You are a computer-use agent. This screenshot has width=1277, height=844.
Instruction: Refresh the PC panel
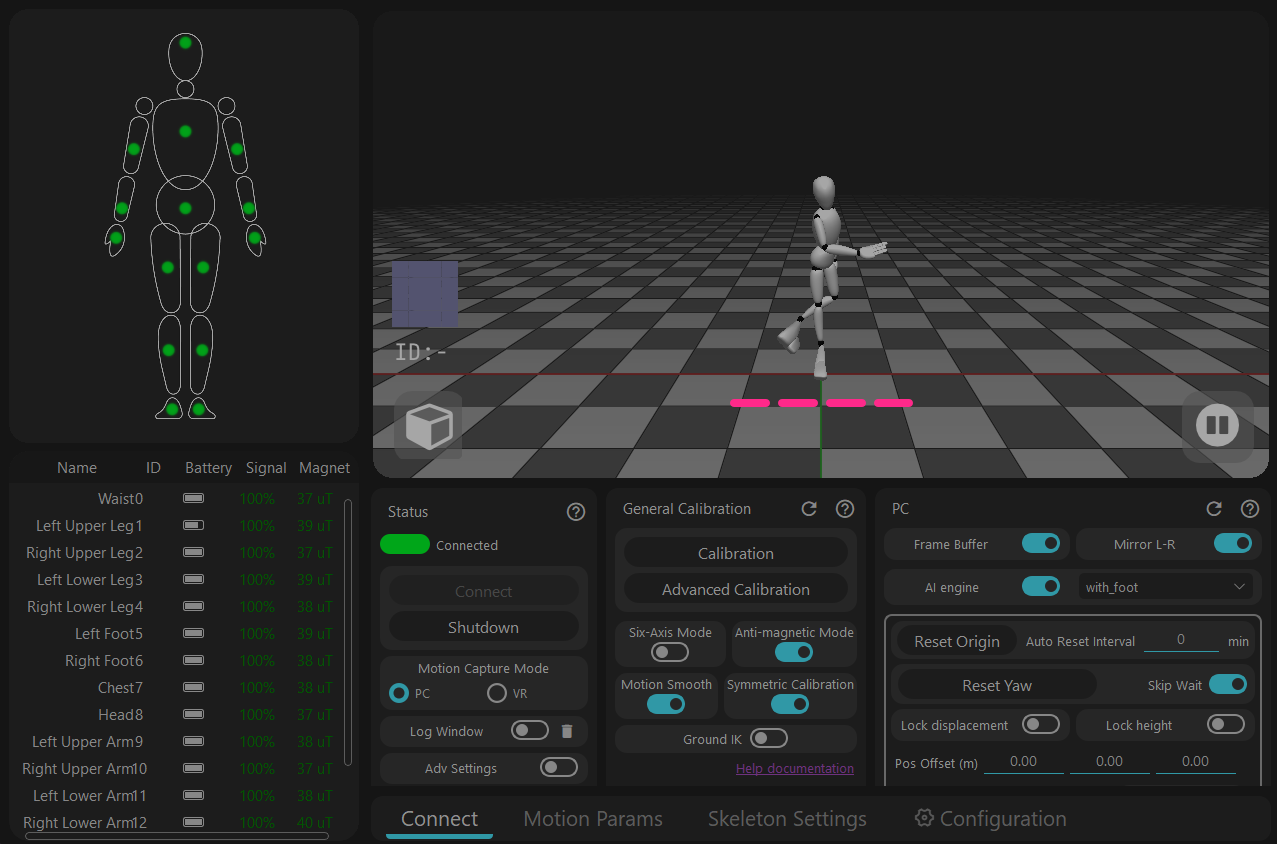coord(1214,509)
